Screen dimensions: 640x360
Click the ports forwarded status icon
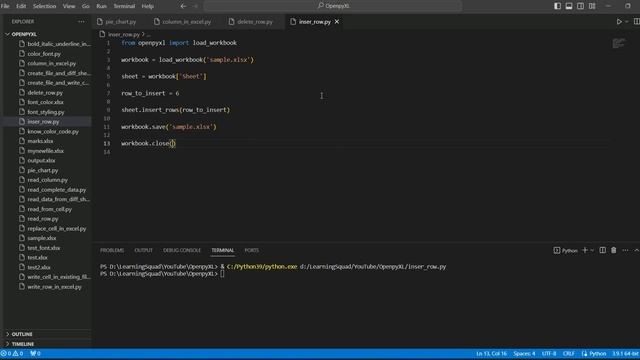pyautogui.click(x=36, y=353)
